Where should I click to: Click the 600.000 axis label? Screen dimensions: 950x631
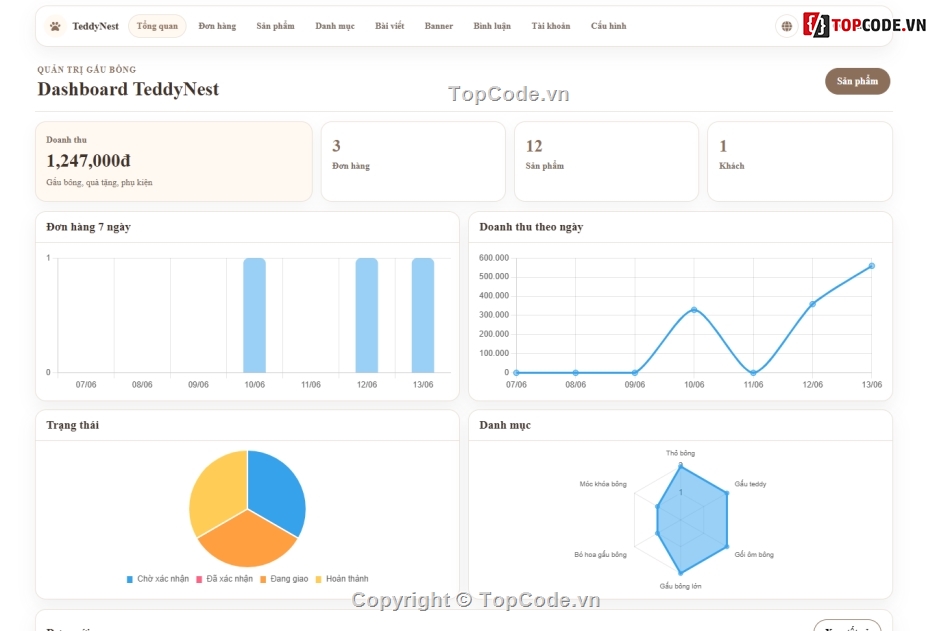494,258
